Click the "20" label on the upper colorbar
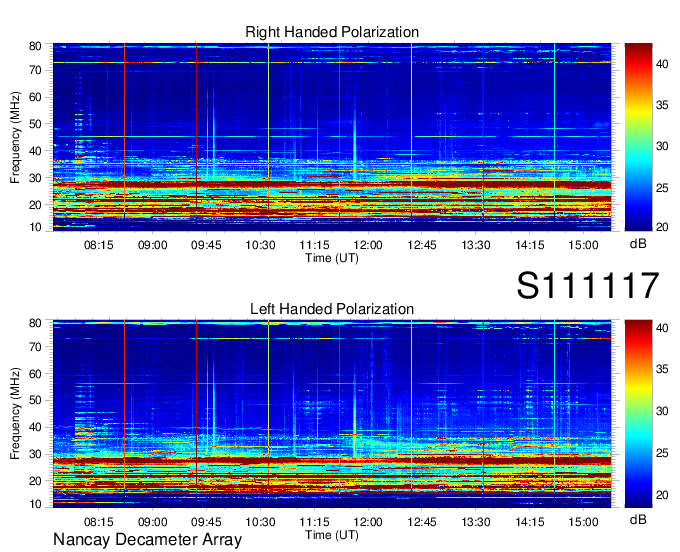 [662, 227]
